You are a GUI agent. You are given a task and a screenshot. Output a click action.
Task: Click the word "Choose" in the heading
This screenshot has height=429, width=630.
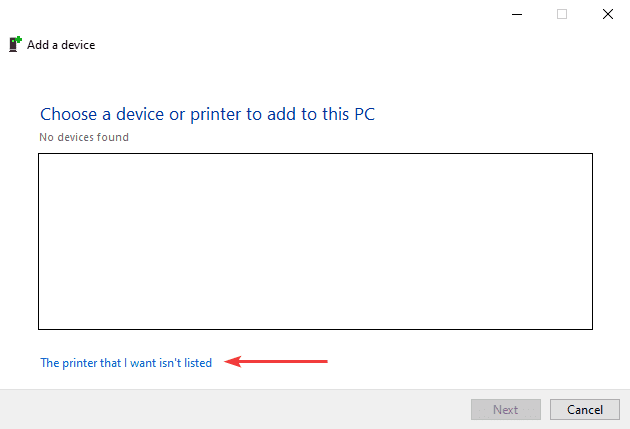[x=69, y=114]
